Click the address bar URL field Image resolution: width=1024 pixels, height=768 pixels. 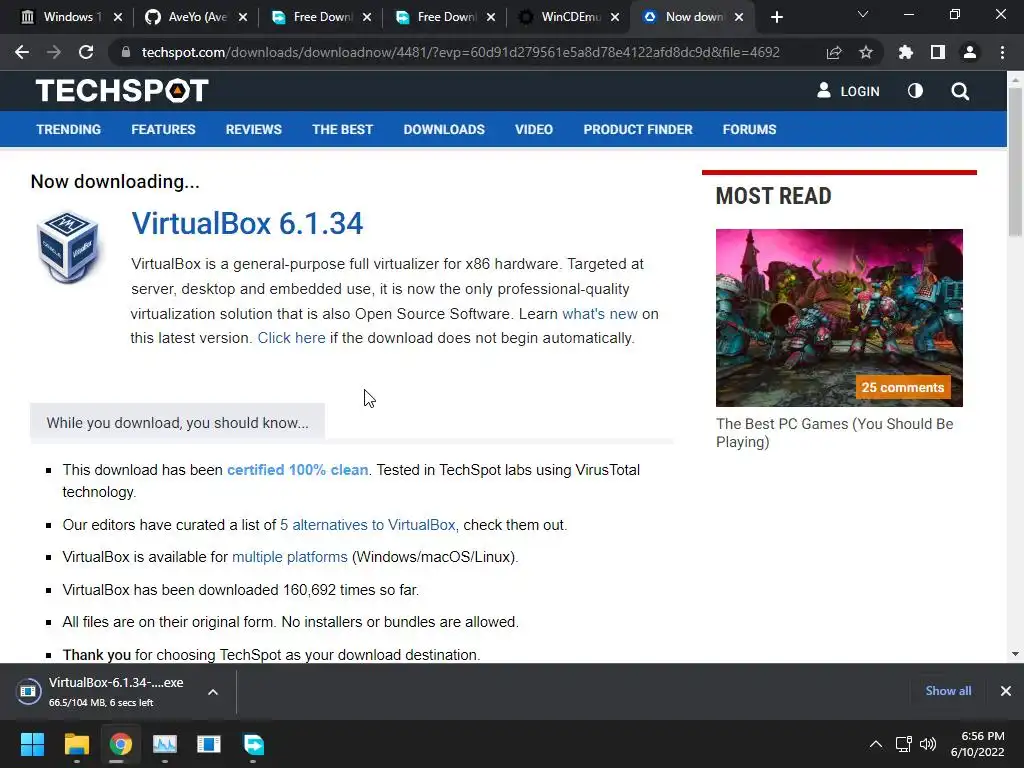pos(460,52)
